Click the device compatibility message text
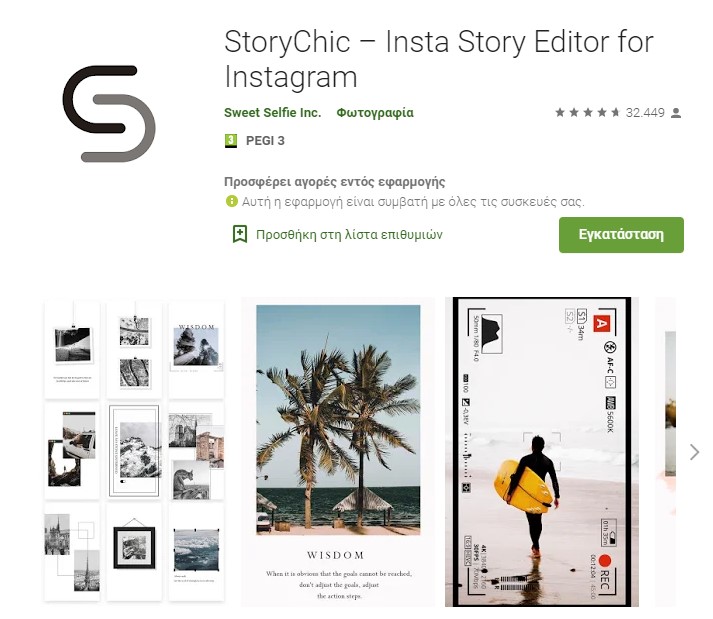 pos(413,201)
